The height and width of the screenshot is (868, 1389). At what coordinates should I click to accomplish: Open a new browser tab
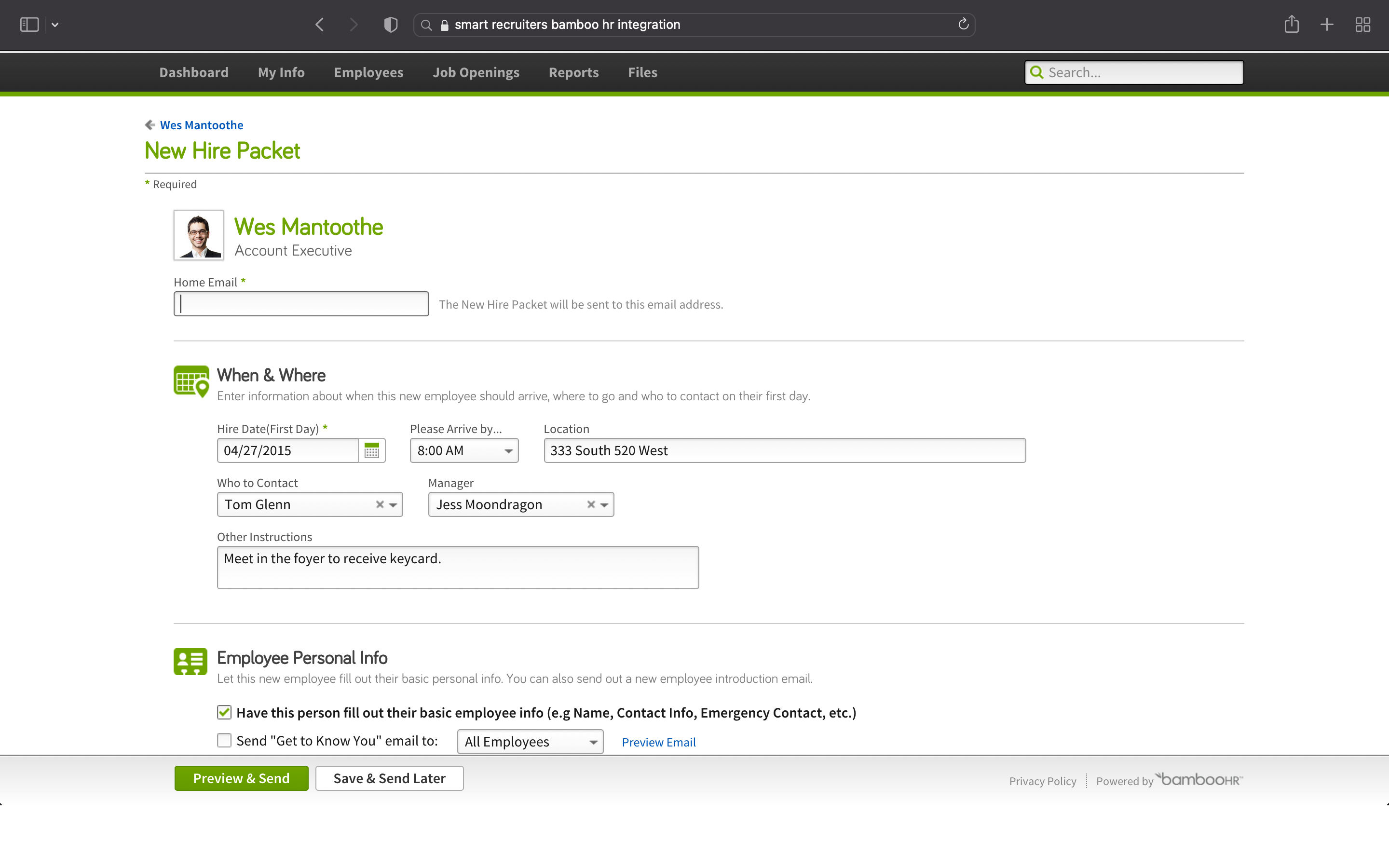click(1327, 24)
